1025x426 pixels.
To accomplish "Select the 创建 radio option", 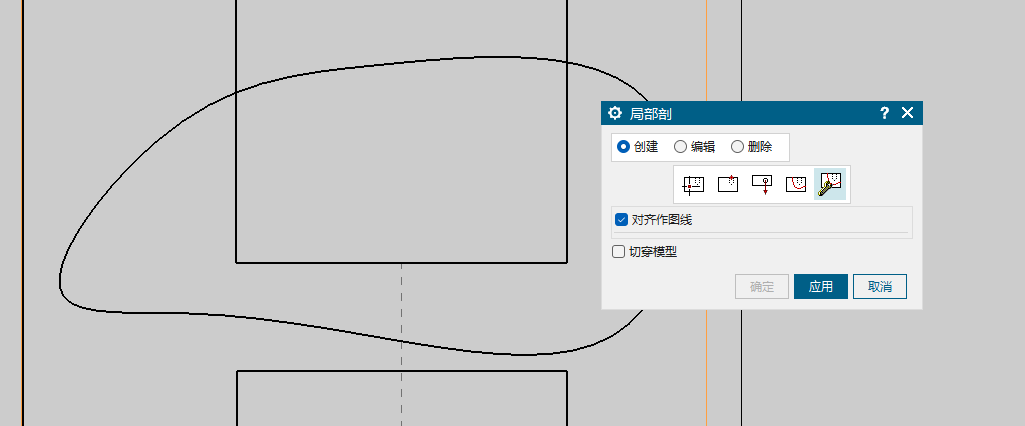I will 624,147.
